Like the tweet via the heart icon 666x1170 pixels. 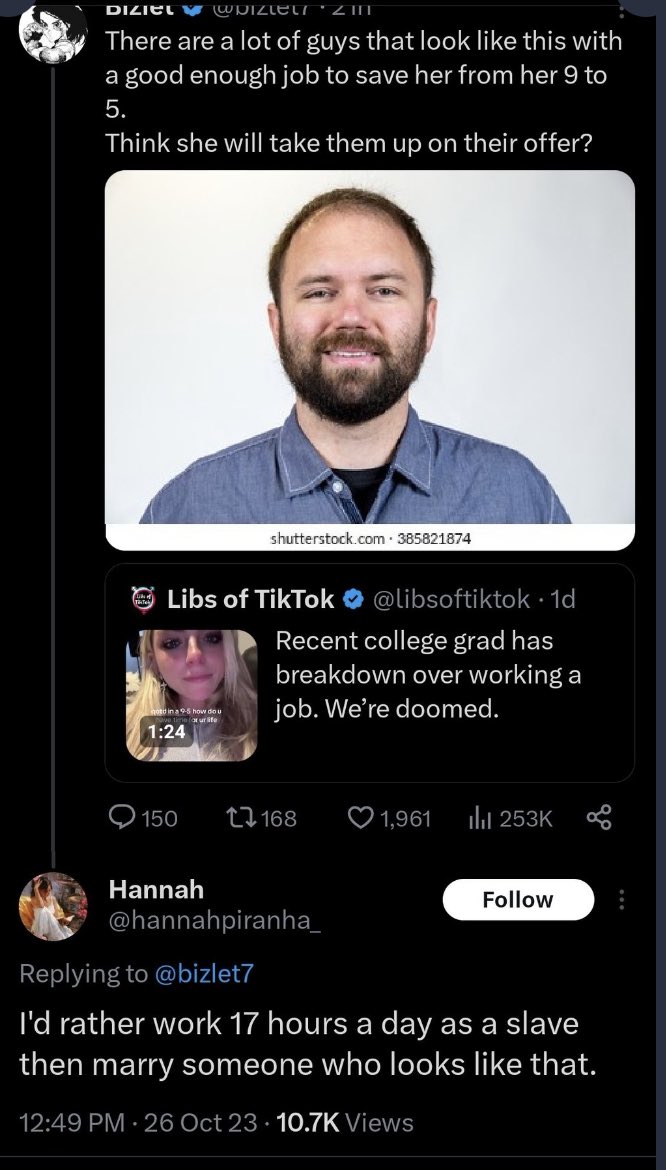(x=361, y=818)
